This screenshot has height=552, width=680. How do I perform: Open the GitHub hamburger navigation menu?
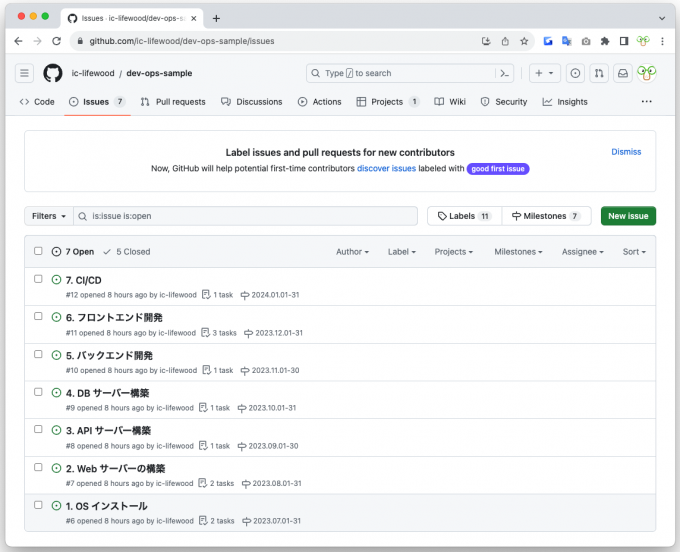click(x=25, y=73)
